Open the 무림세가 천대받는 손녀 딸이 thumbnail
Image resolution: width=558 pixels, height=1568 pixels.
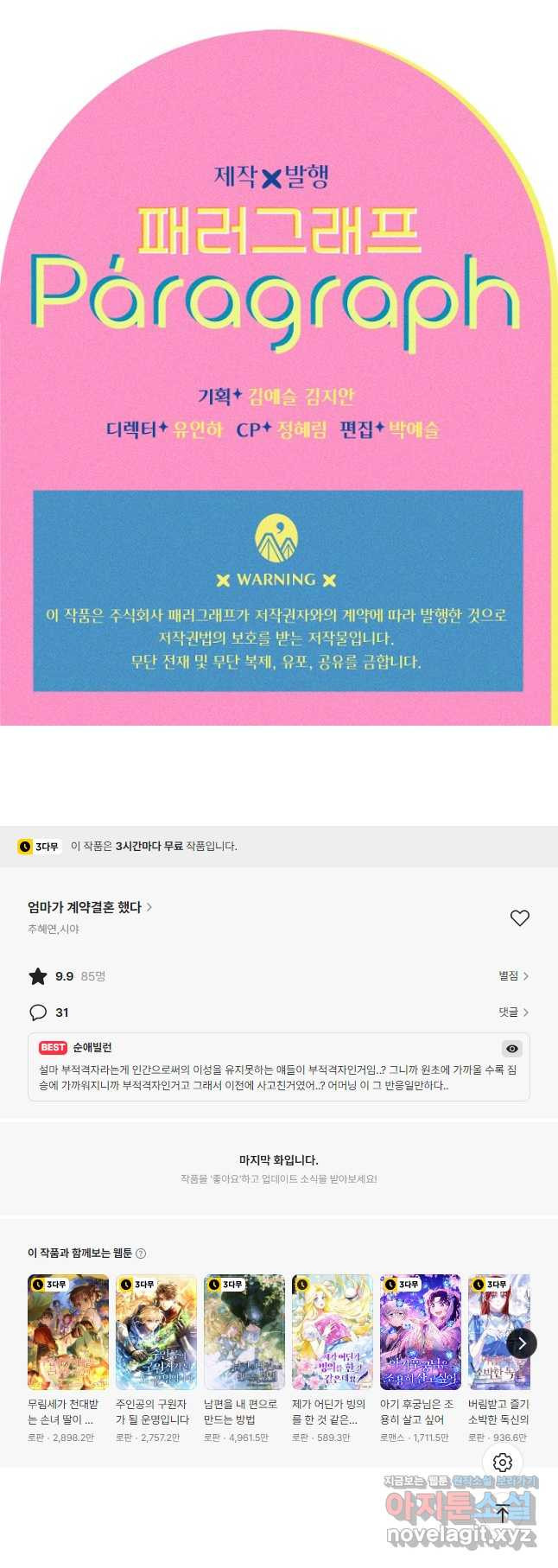pos(68,1332)
